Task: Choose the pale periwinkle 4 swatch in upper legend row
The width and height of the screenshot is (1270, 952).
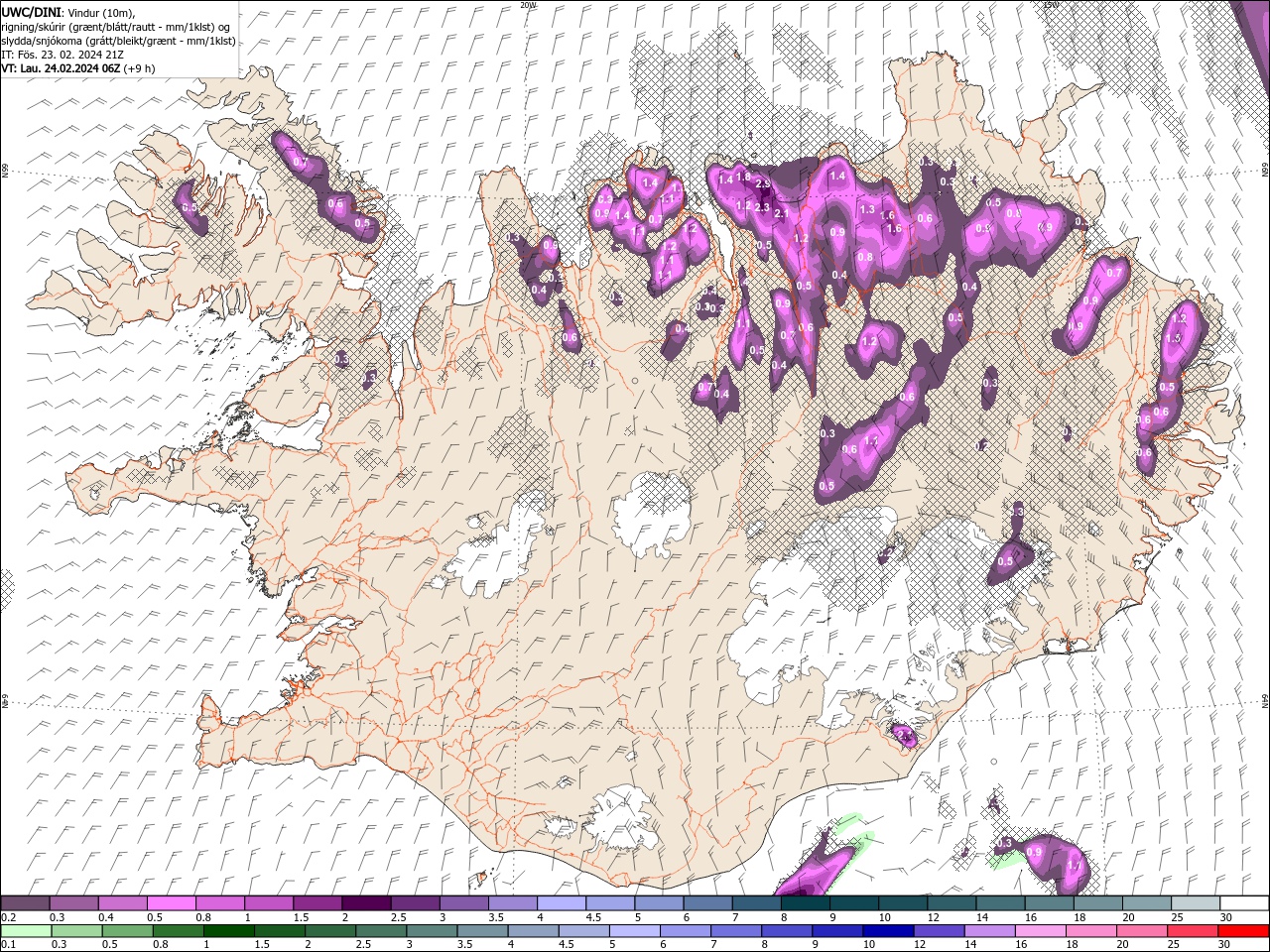Action: pos(561,903)
